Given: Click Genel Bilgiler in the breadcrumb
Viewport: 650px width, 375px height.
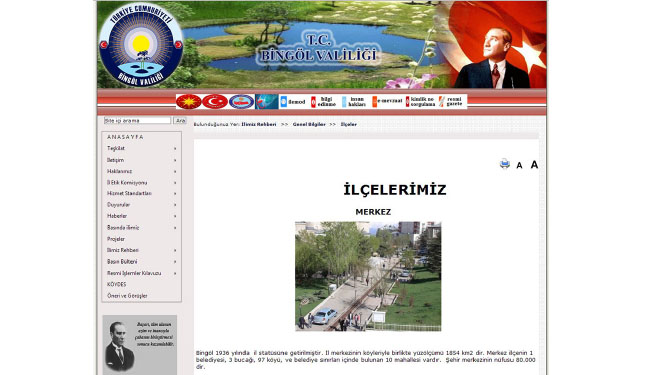Looking at the screenshot, I should tap(309, 124).
